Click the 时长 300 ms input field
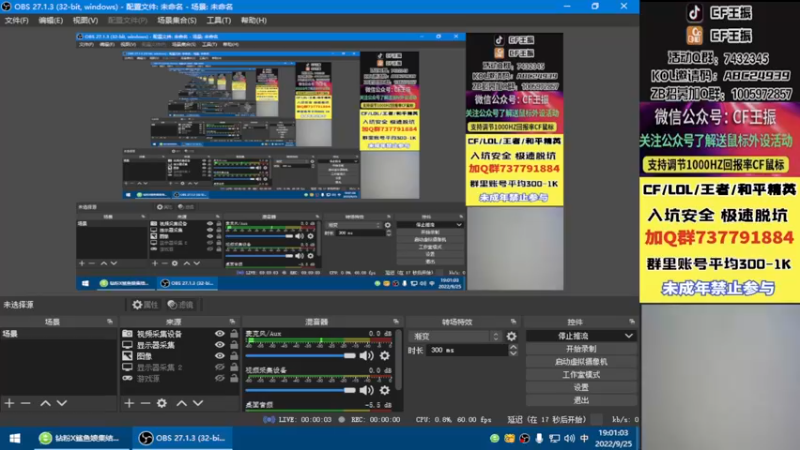The height and width of the screenshot is (450, 800). [x=467, y=350]
